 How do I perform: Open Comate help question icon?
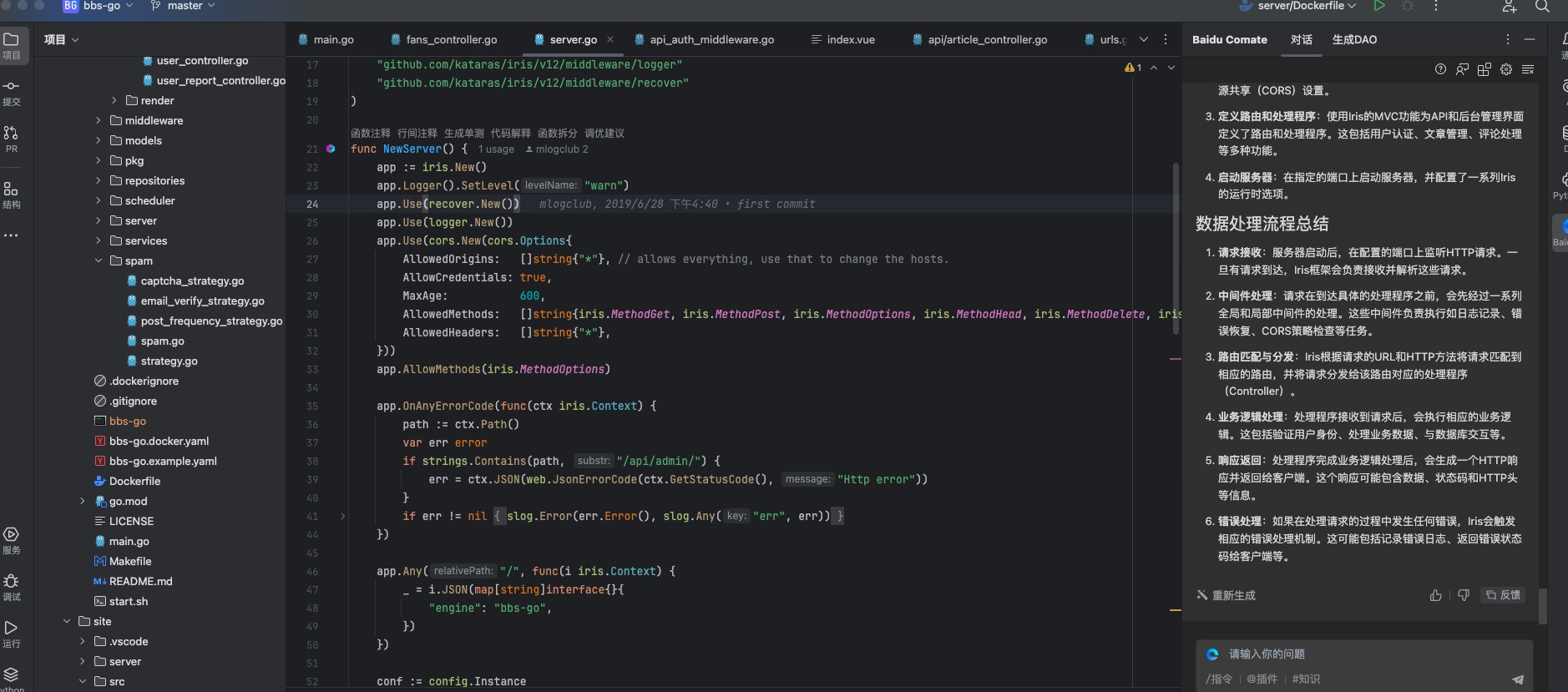[1440, 69]
